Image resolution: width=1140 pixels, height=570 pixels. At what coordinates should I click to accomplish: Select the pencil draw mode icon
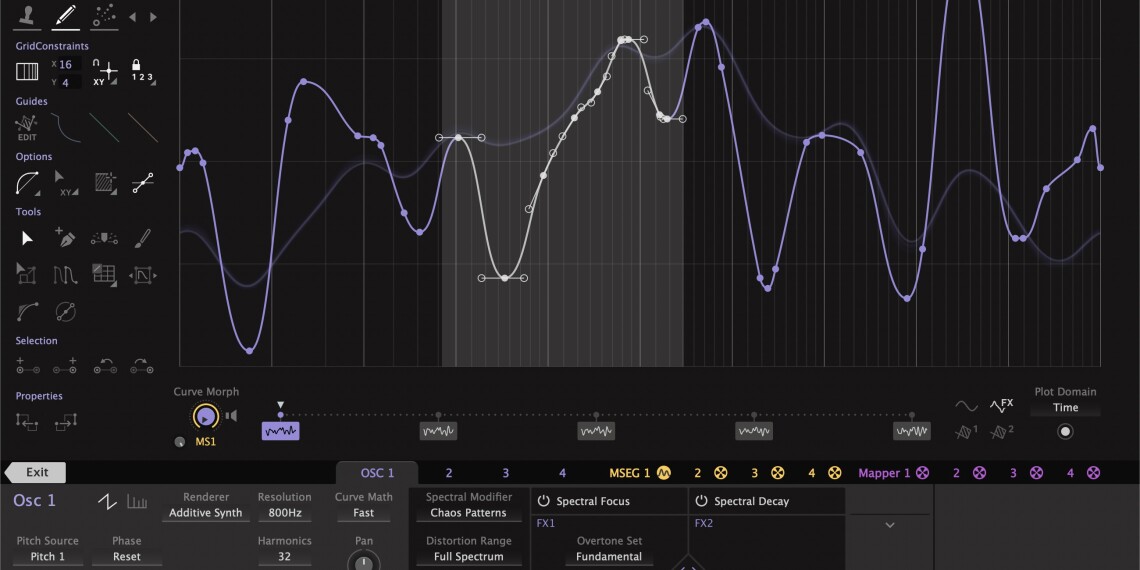pyautogui.click(x=66, y=15)
